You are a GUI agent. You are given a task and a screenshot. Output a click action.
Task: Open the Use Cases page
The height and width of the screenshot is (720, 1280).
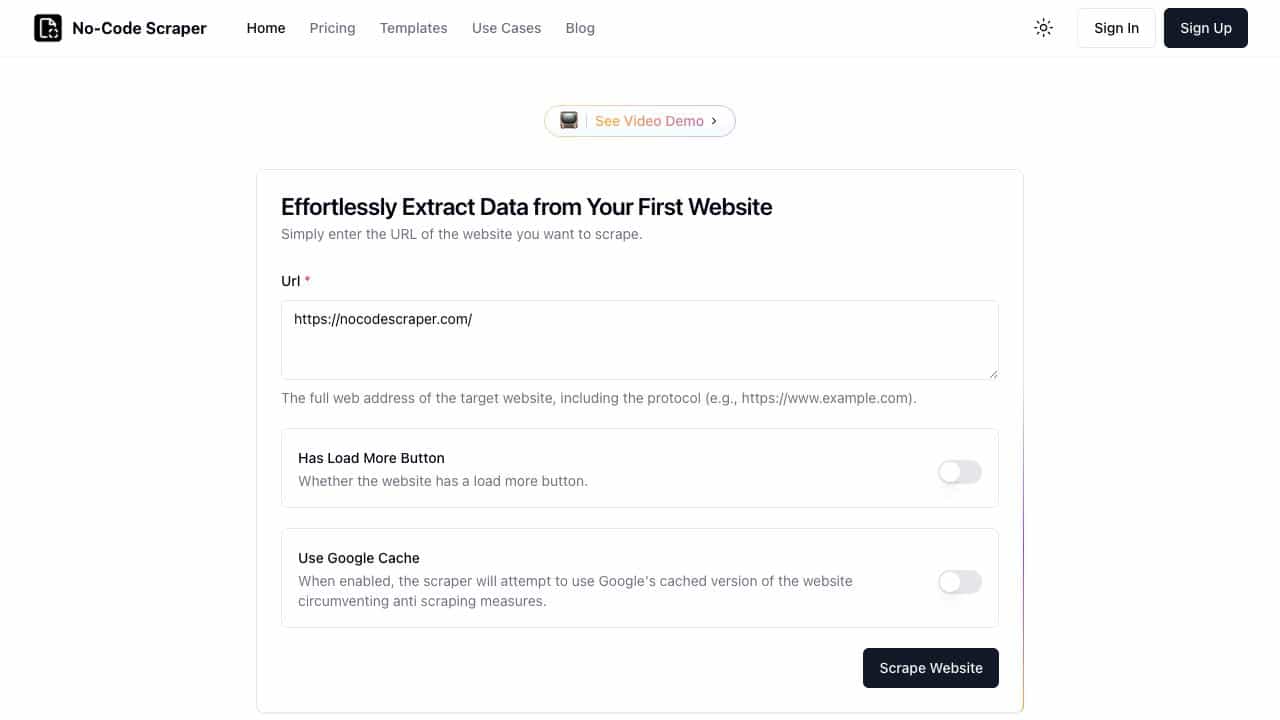(x=506, y=28)
